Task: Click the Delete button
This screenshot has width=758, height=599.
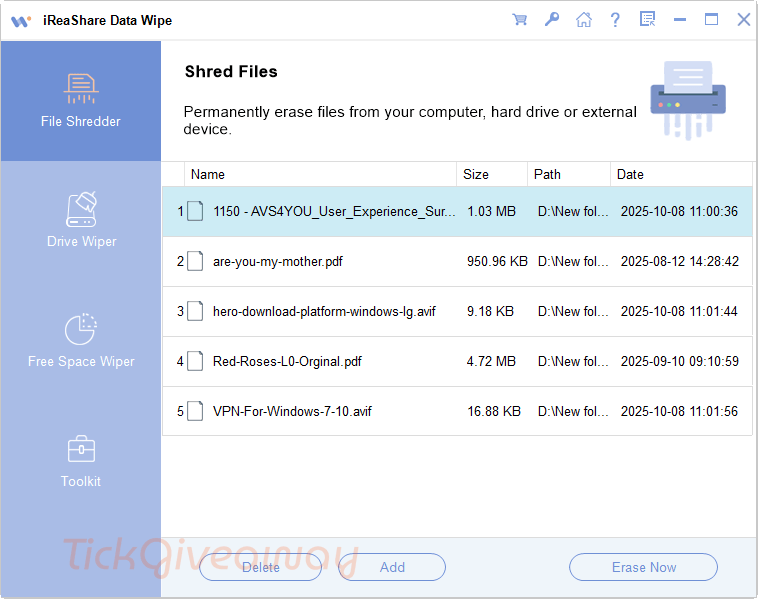Action: coord(261,567)
